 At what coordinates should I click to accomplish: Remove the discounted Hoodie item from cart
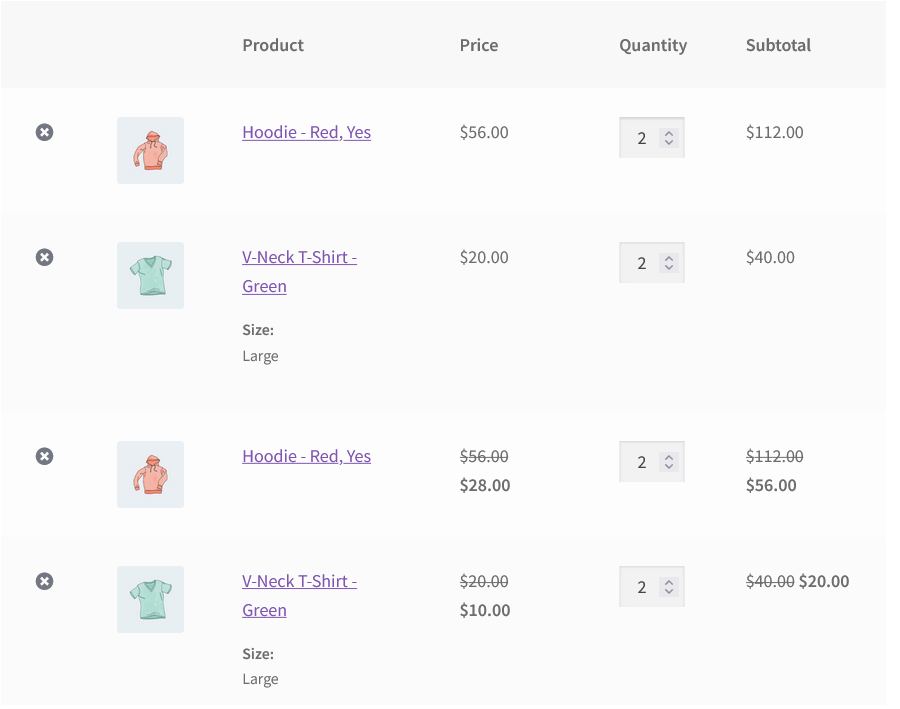(x=45, y=457)
